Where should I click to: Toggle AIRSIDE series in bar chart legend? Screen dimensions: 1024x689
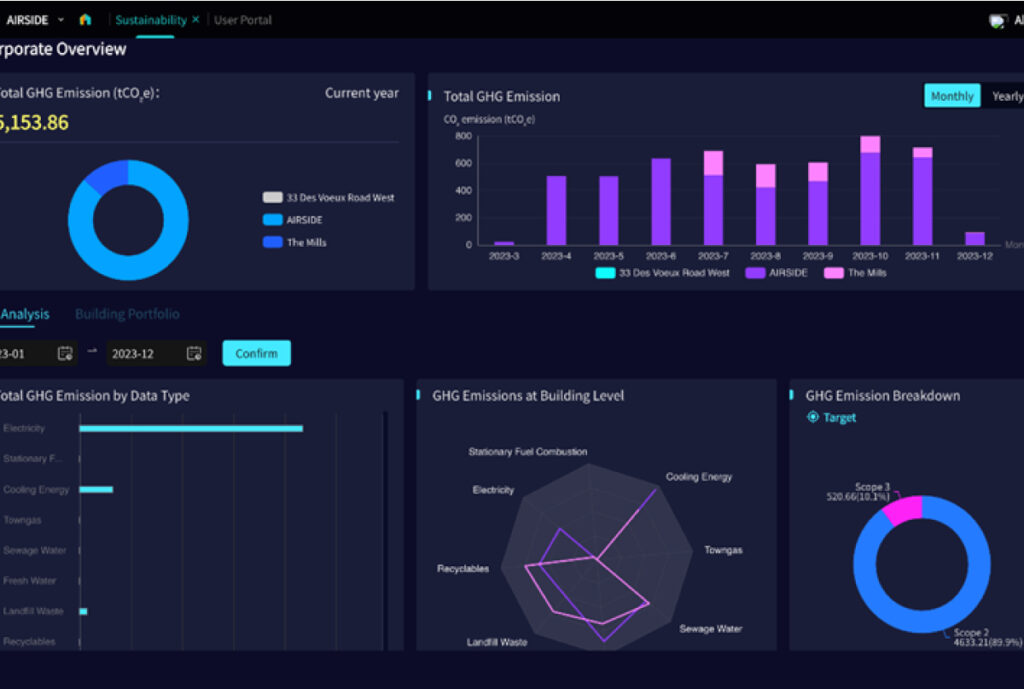tap(755, 273)
